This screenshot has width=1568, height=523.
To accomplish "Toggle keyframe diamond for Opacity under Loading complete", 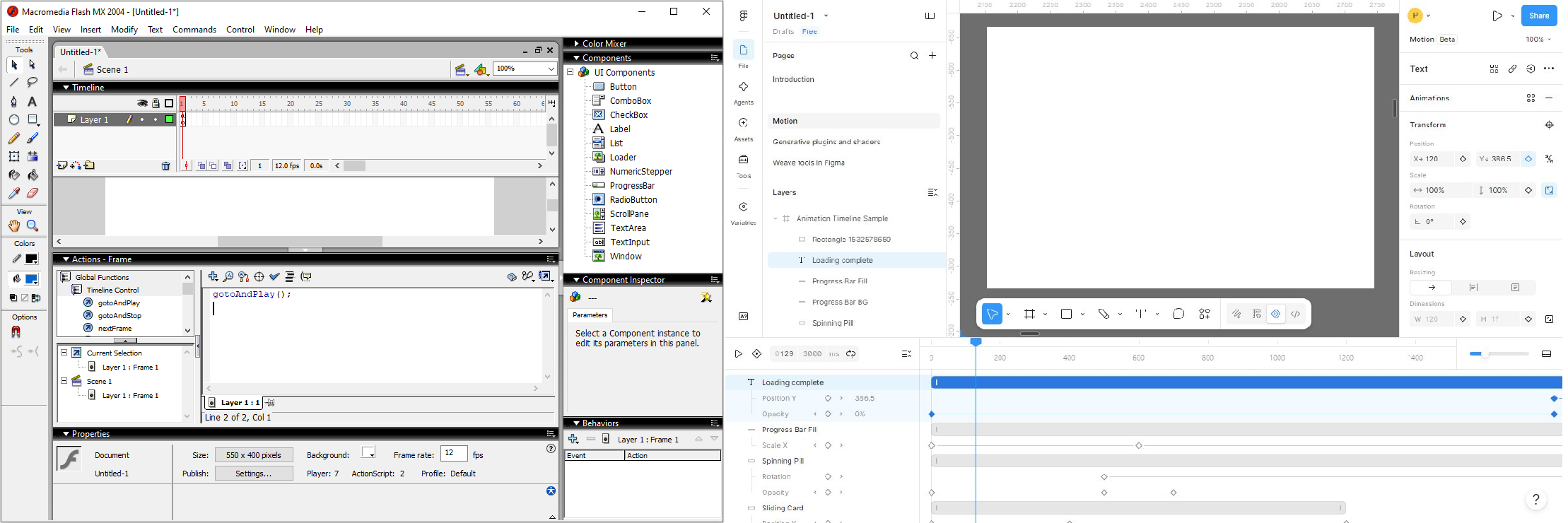I will click(828, 414).
